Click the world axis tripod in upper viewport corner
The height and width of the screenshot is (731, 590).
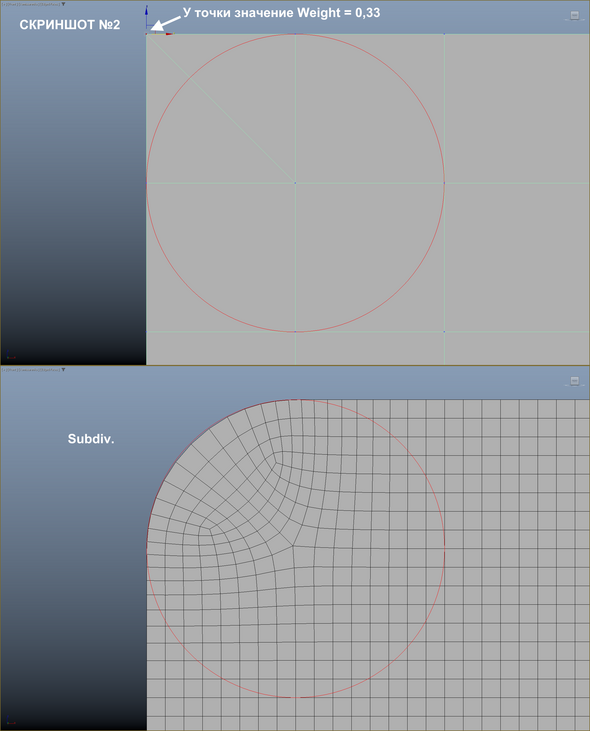tap(10, 355)
